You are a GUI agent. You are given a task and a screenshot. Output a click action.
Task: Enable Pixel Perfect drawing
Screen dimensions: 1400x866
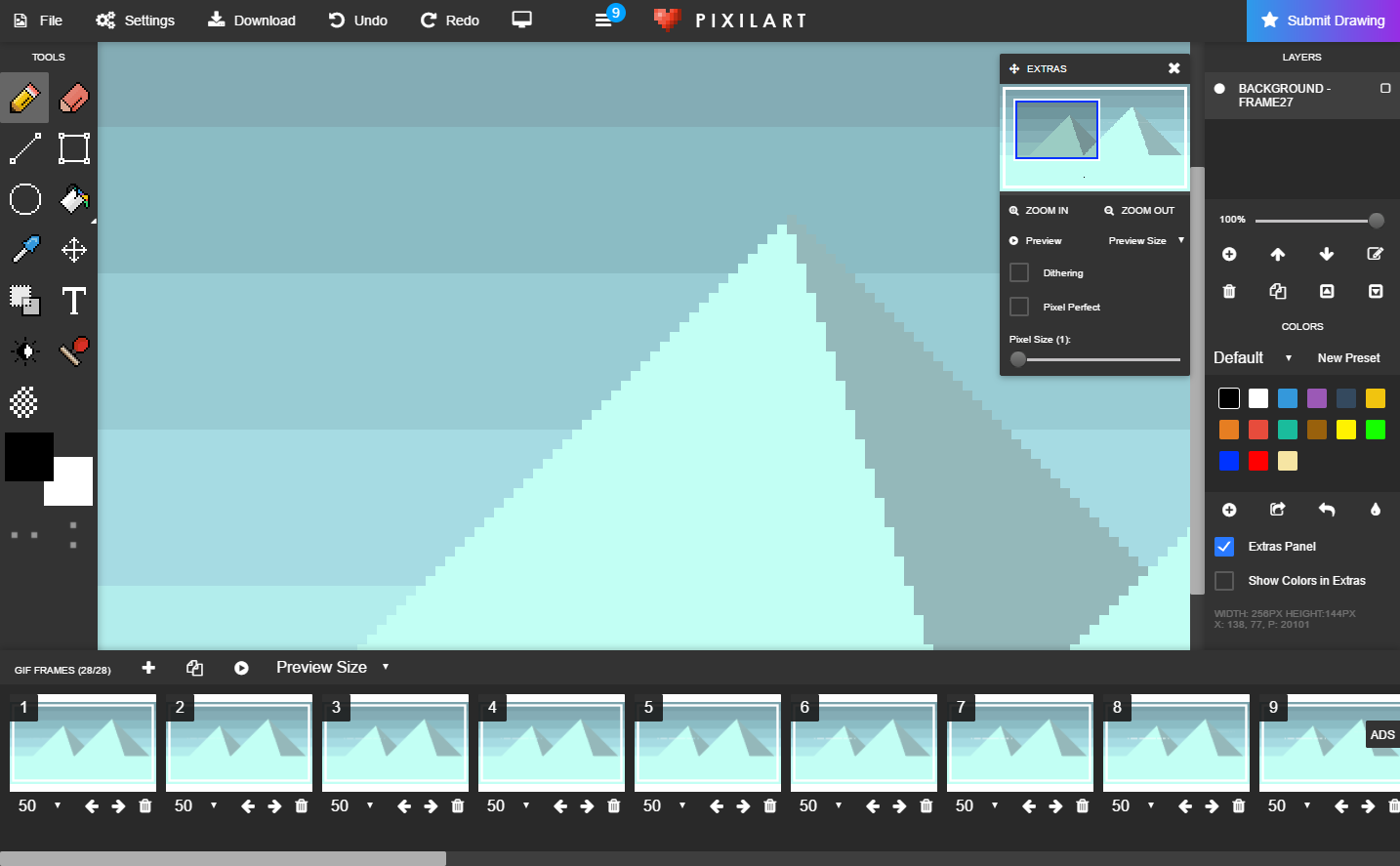click(x=1018, y=307)
